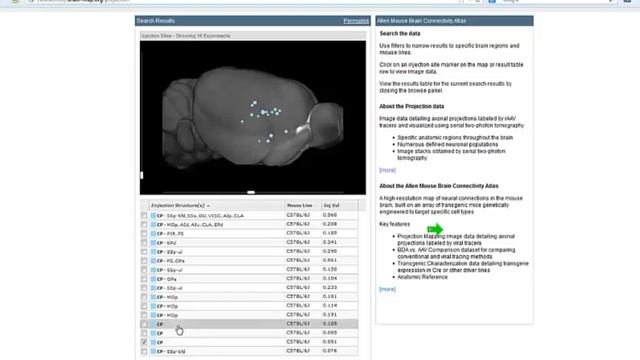
Task: Click the 'Allen Mouse Brain Connectivity Atlas' panel title
Action: 422,21
